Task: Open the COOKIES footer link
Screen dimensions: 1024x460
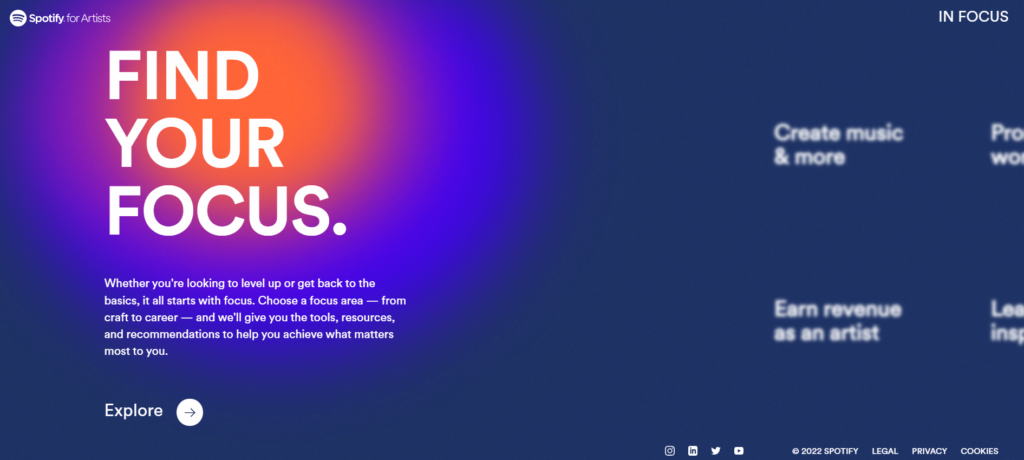Action: click(980, 452)
